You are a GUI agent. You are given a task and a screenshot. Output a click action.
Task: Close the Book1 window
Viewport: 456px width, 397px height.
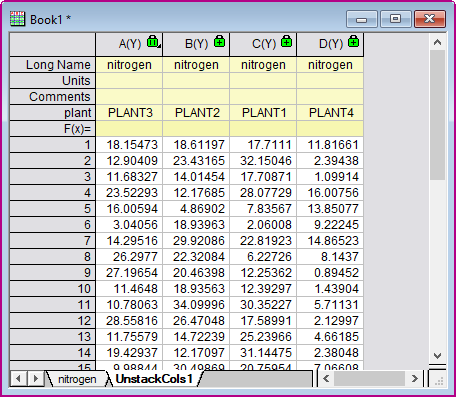pos(430,19)
